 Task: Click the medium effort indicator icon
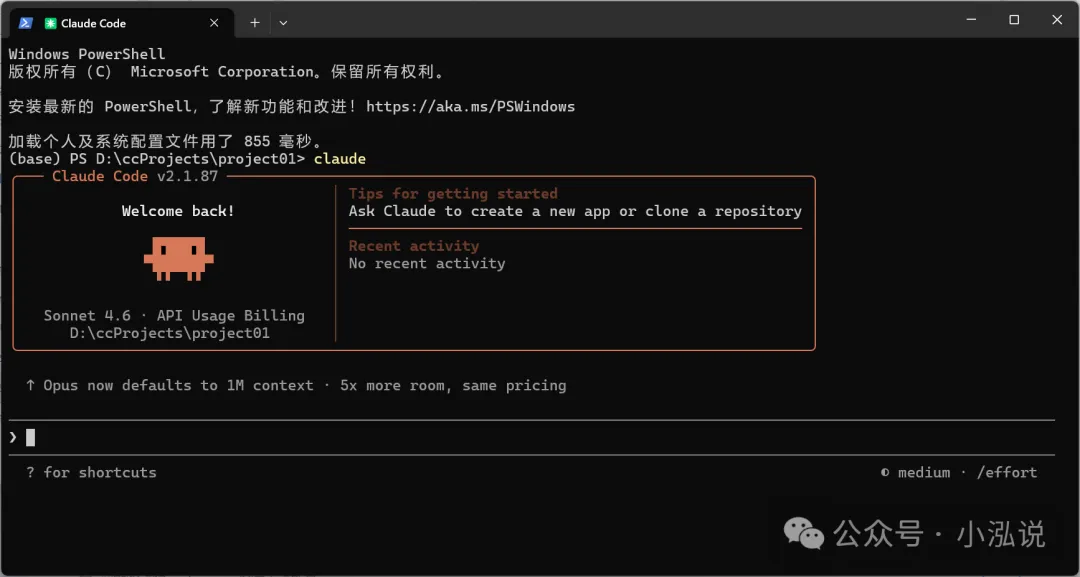pyautogui.click(x=885, y=472)
